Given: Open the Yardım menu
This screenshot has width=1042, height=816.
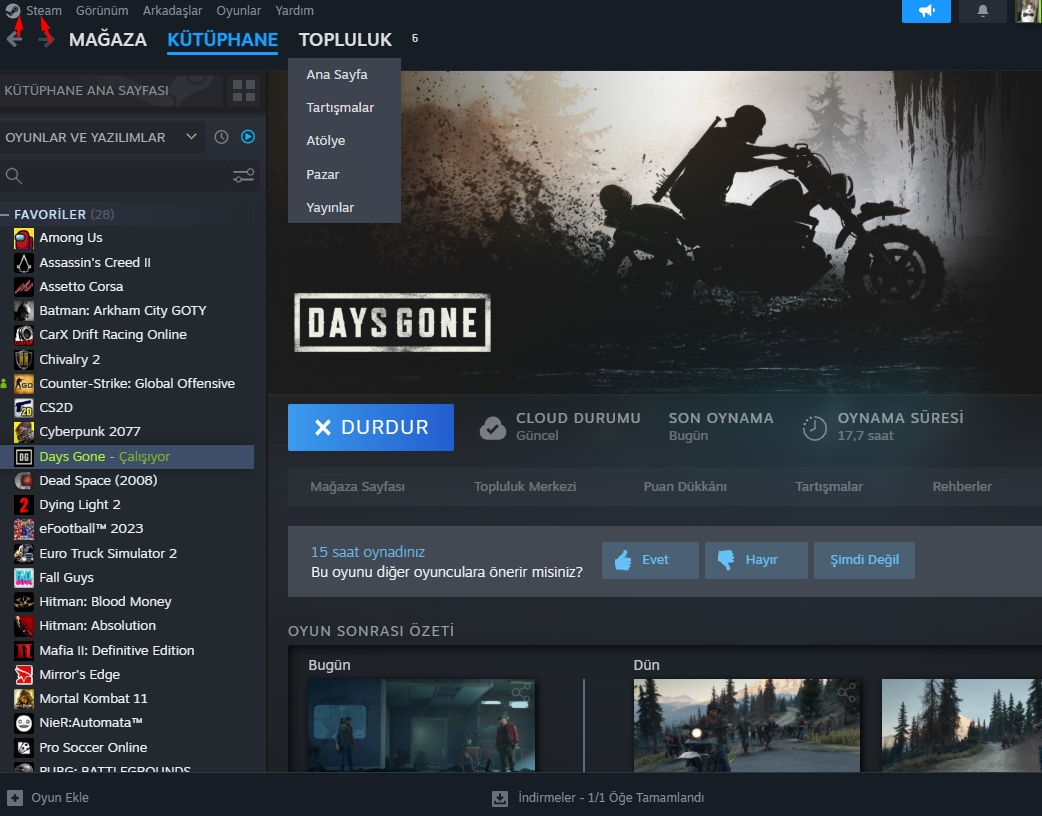Looking at the screenshot, I should pyautogui.click(x=294, y=11).
